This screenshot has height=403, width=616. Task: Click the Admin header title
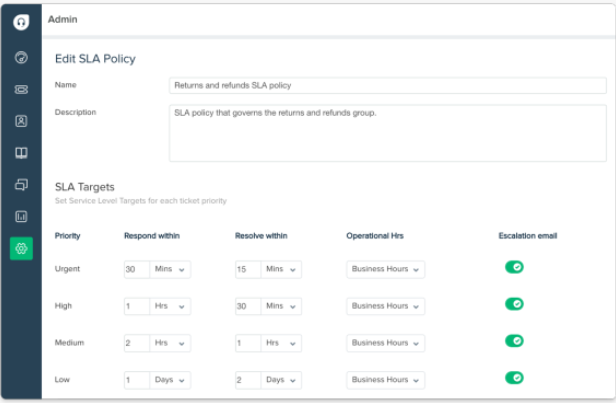[62, 19]
